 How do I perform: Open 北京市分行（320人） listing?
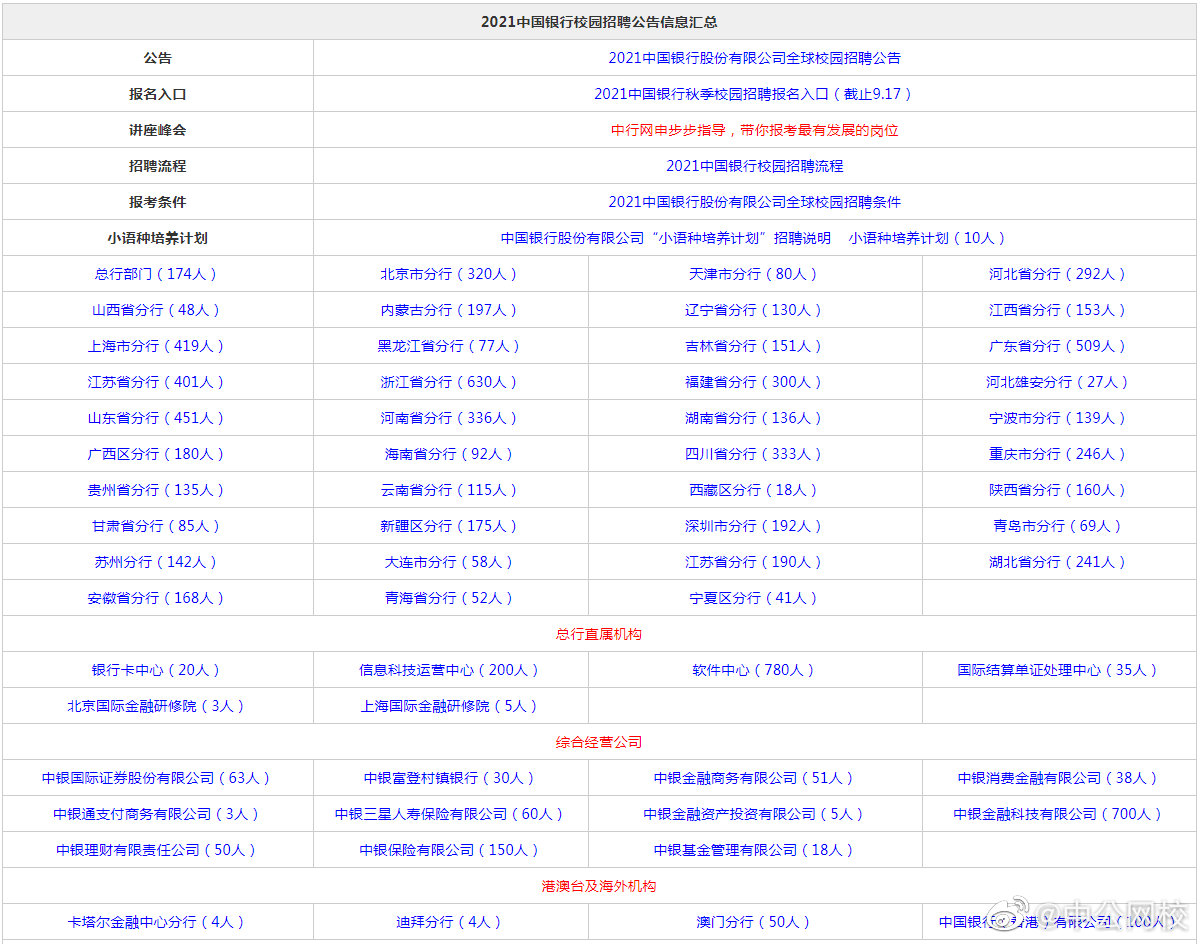(x=449, y=274)
